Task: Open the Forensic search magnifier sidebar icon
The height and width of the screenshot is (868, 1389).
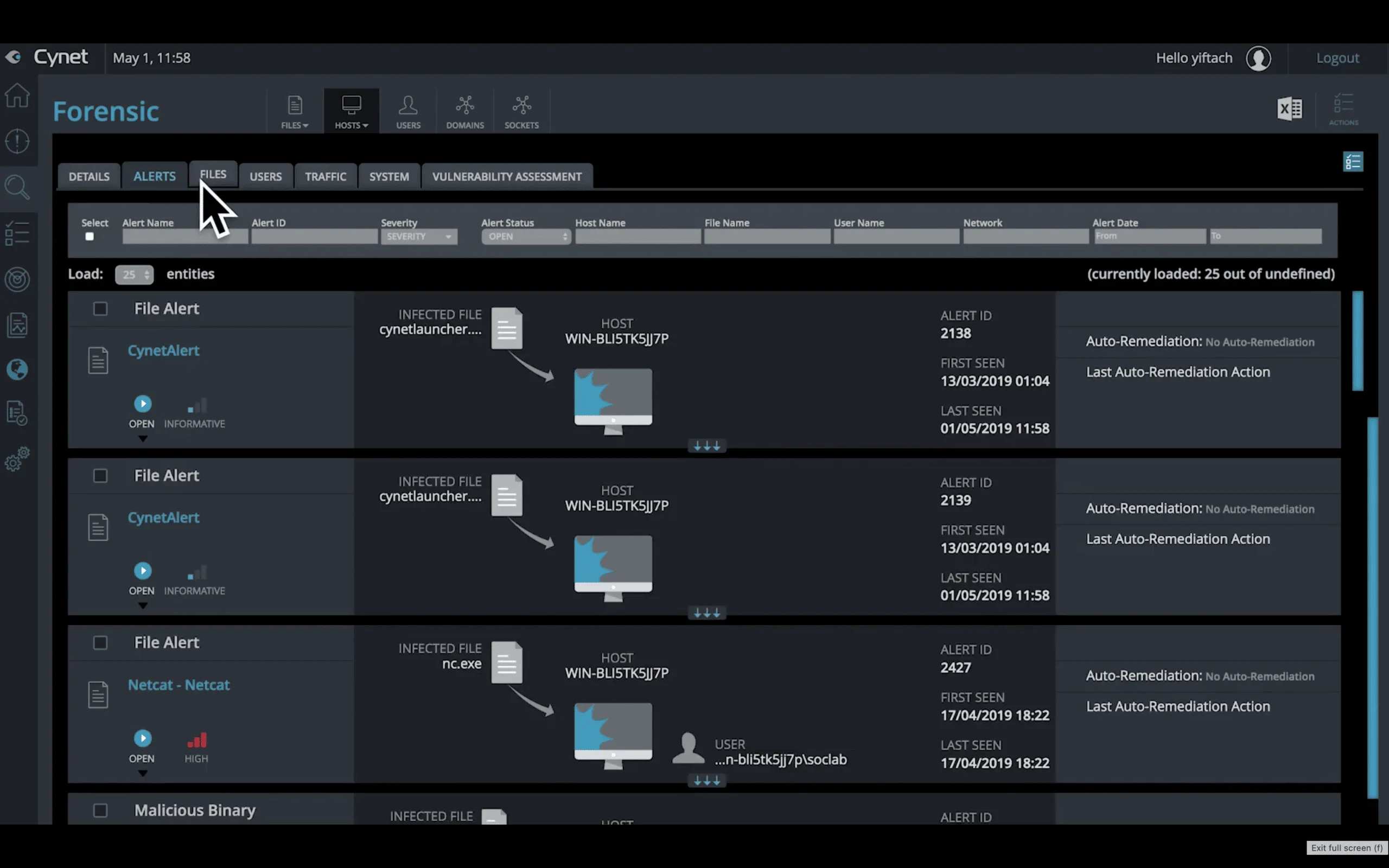Action: tap(17, 187)
